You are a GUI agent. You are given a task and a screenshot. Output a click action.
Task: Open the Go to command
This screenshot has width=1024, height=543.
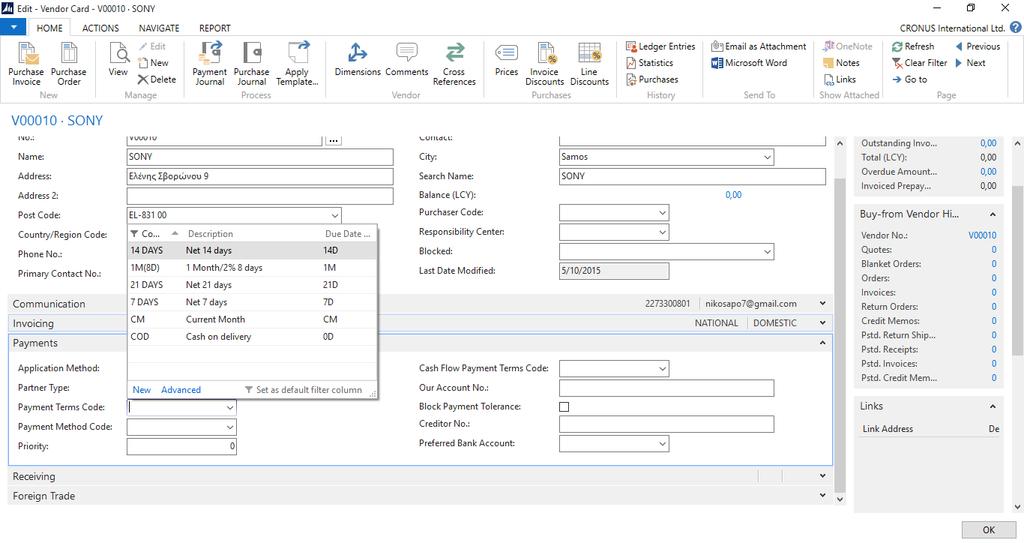910,79
